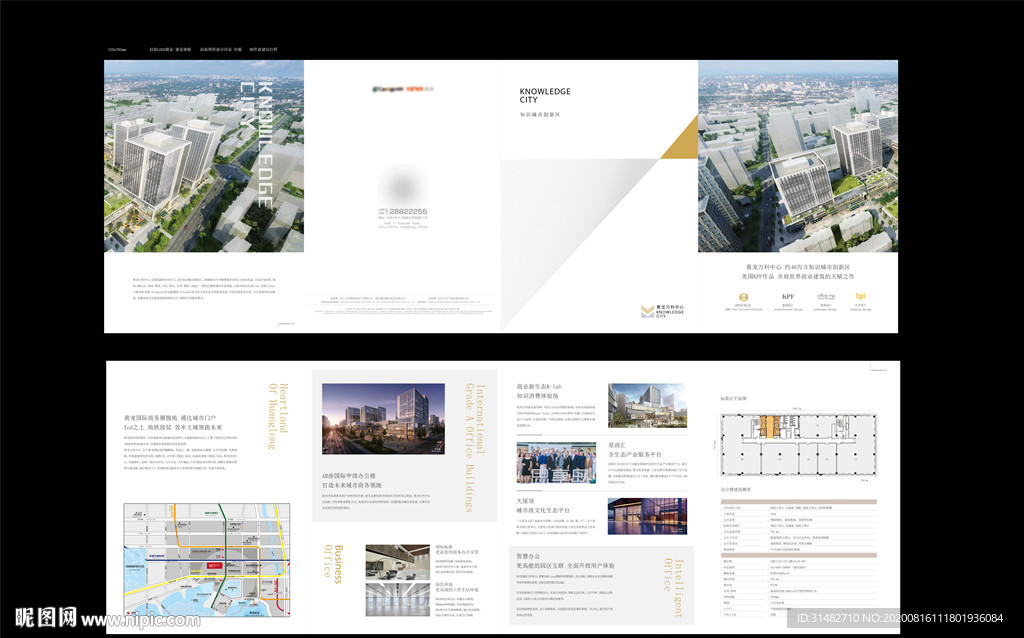This screenshot has width=1024, height=638.
Task: Click the phone number 28822255
Action: 406,211
